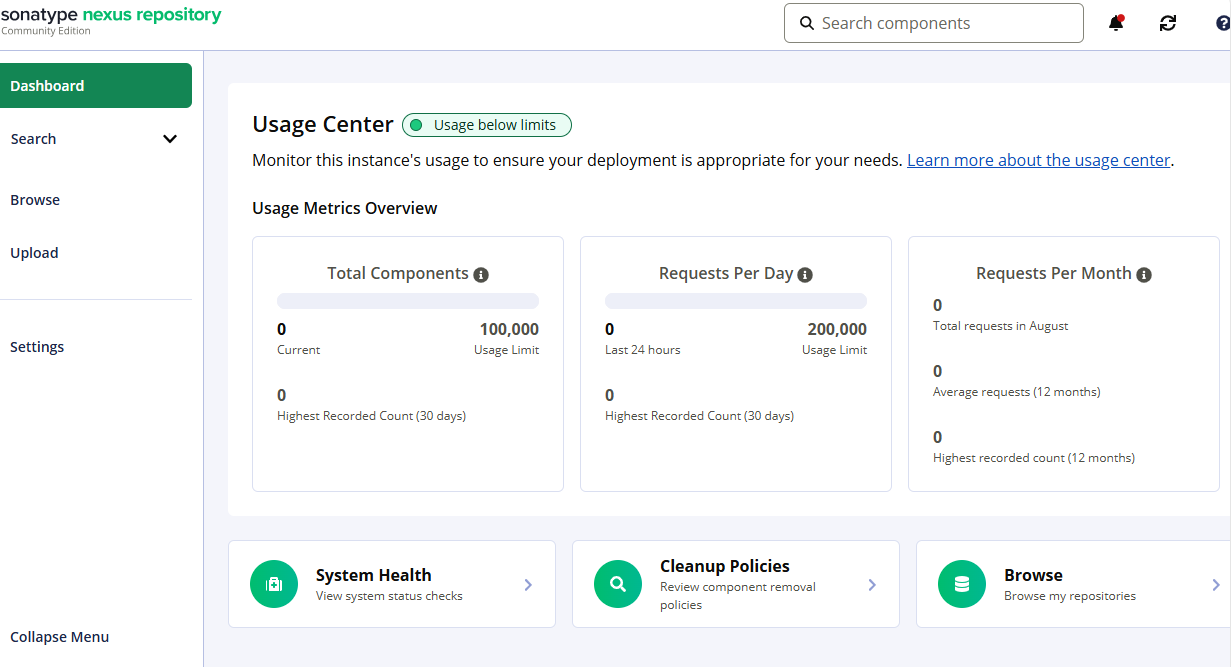The width and height of the screenshot is (1231, 667).
Task: Click the Current label under Total Components
Action: pos(299,350)
